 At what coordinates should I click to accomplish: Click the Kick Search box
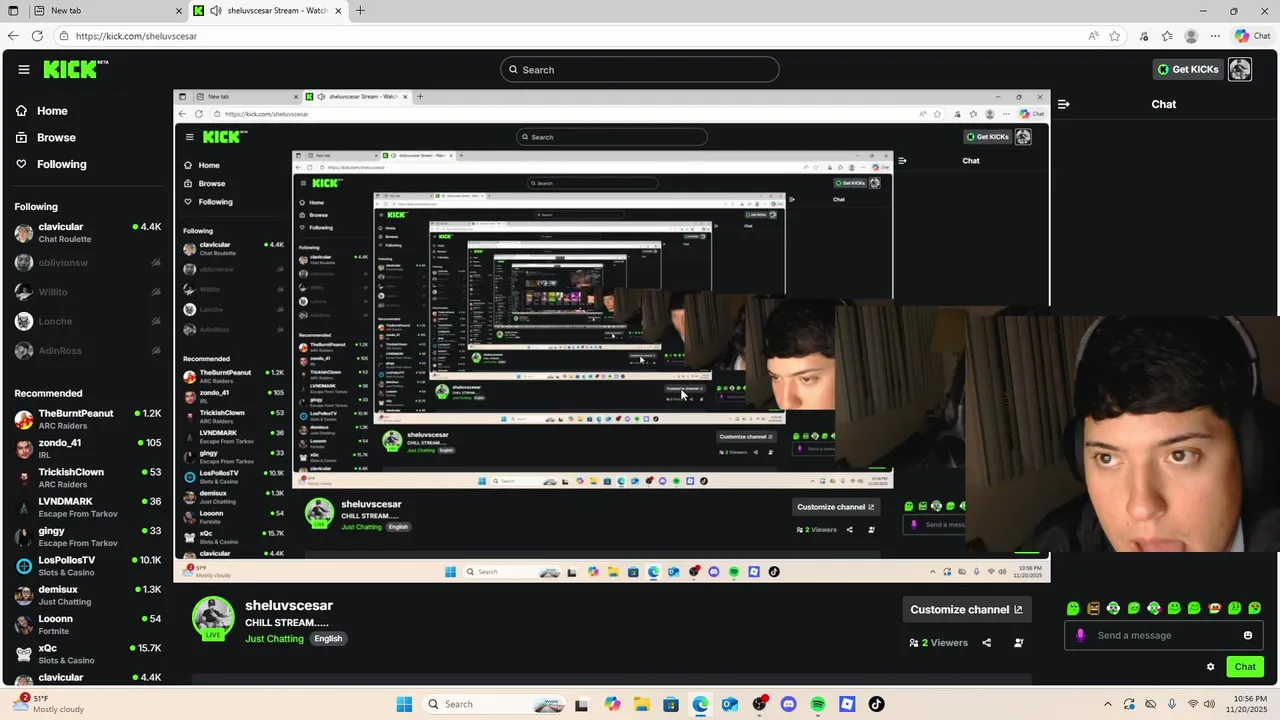pos(640,69)
